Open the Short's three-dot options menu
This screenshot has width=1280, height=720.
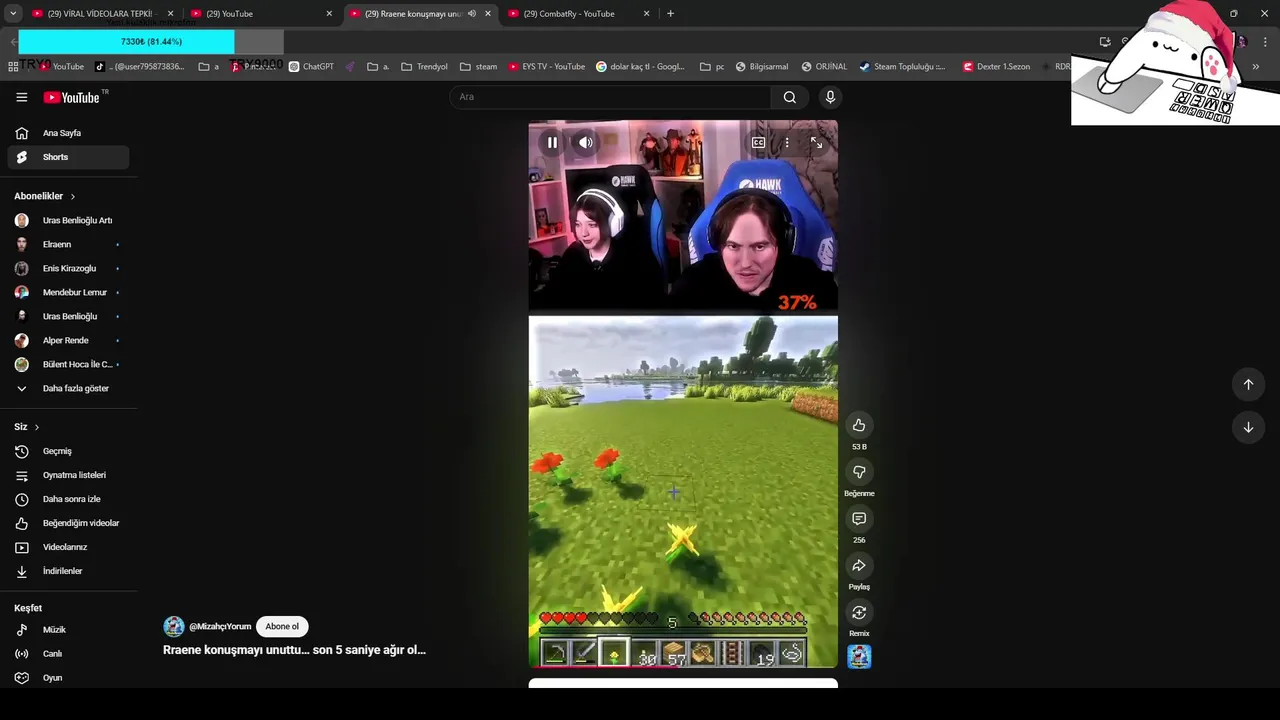pos(787,143)
